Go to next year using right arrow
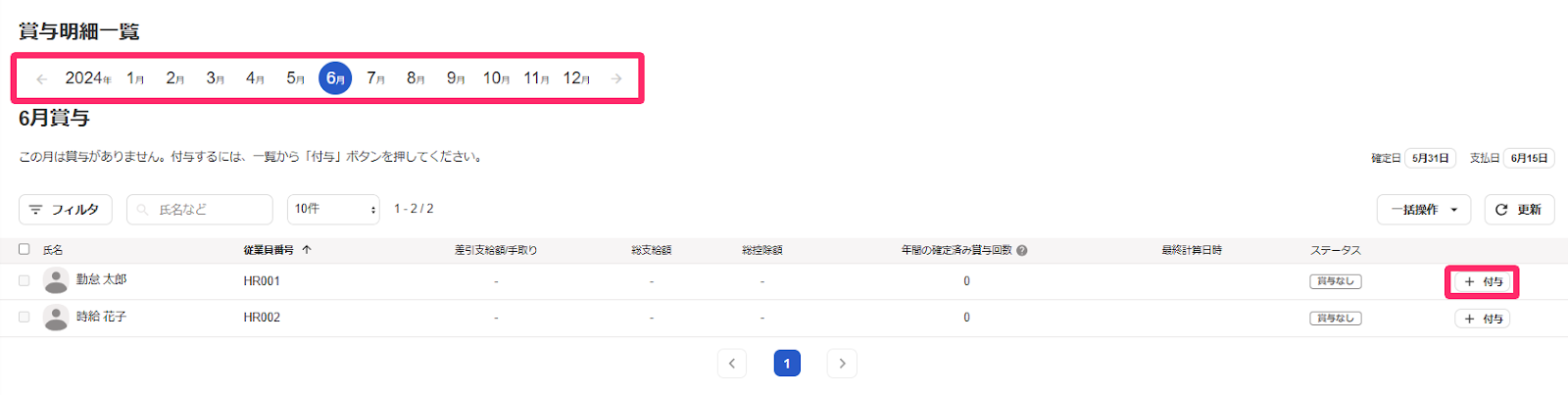Image resolution: width=1568 pixels, height=395 pixels. 616,78
